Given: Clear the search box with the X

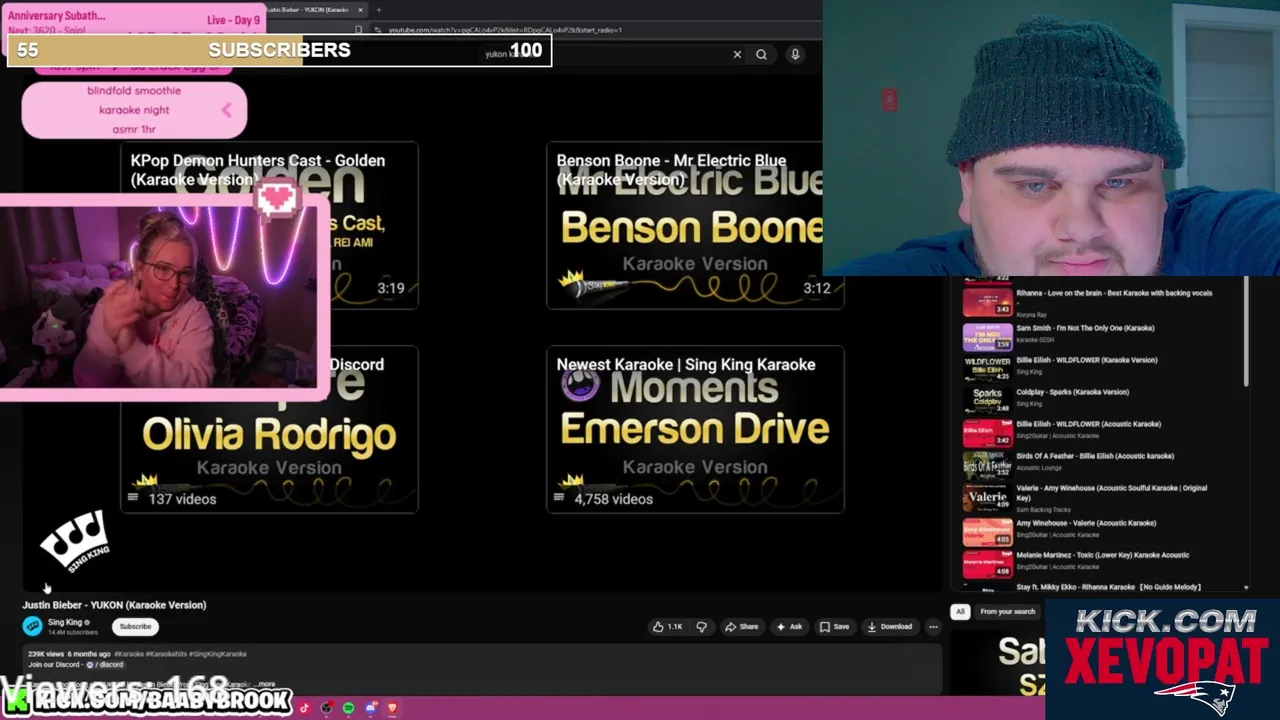Looking at the screenshot, I should [737, 55].
